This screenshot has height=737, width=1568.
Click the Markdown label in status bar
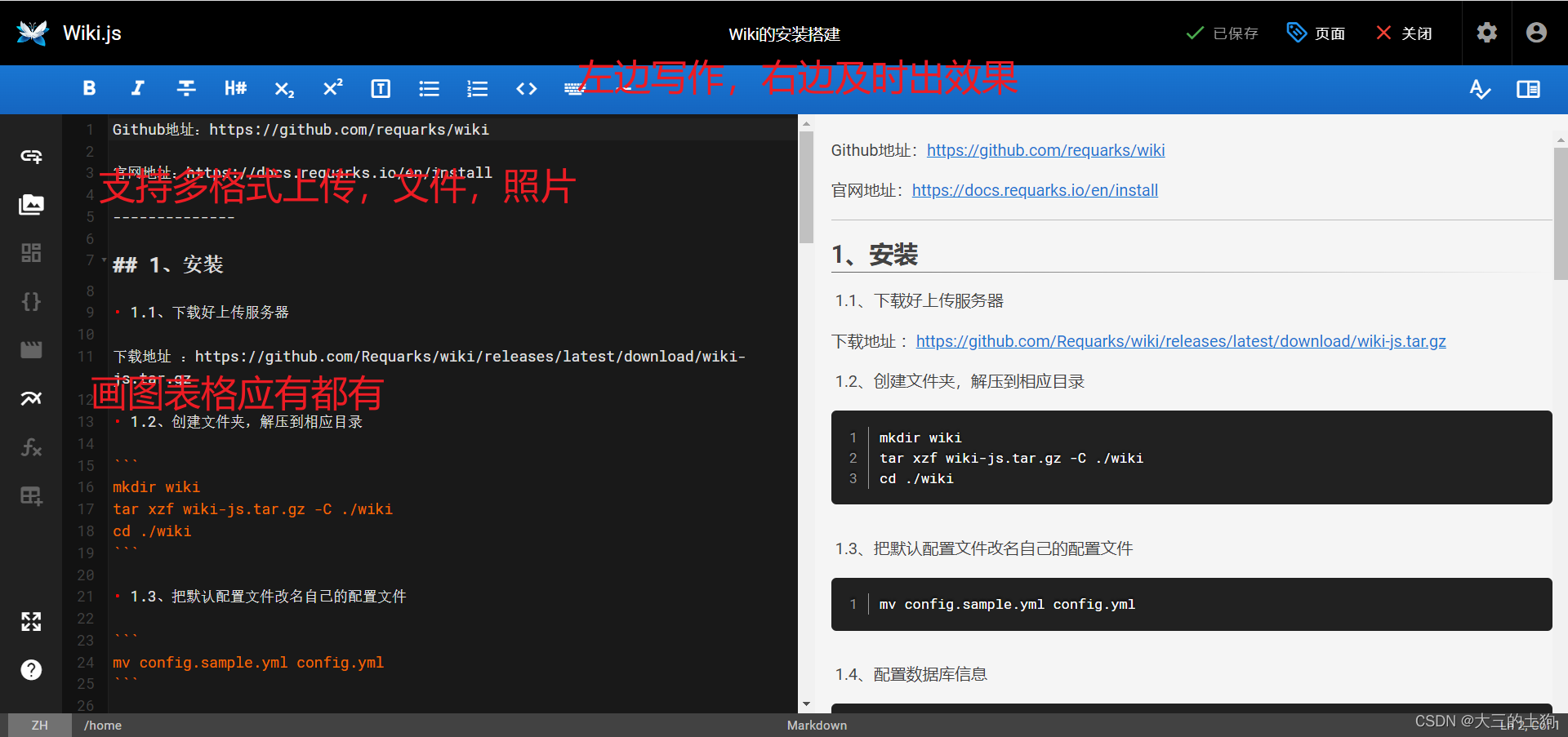pyautogui.click(x=817, y=725)
